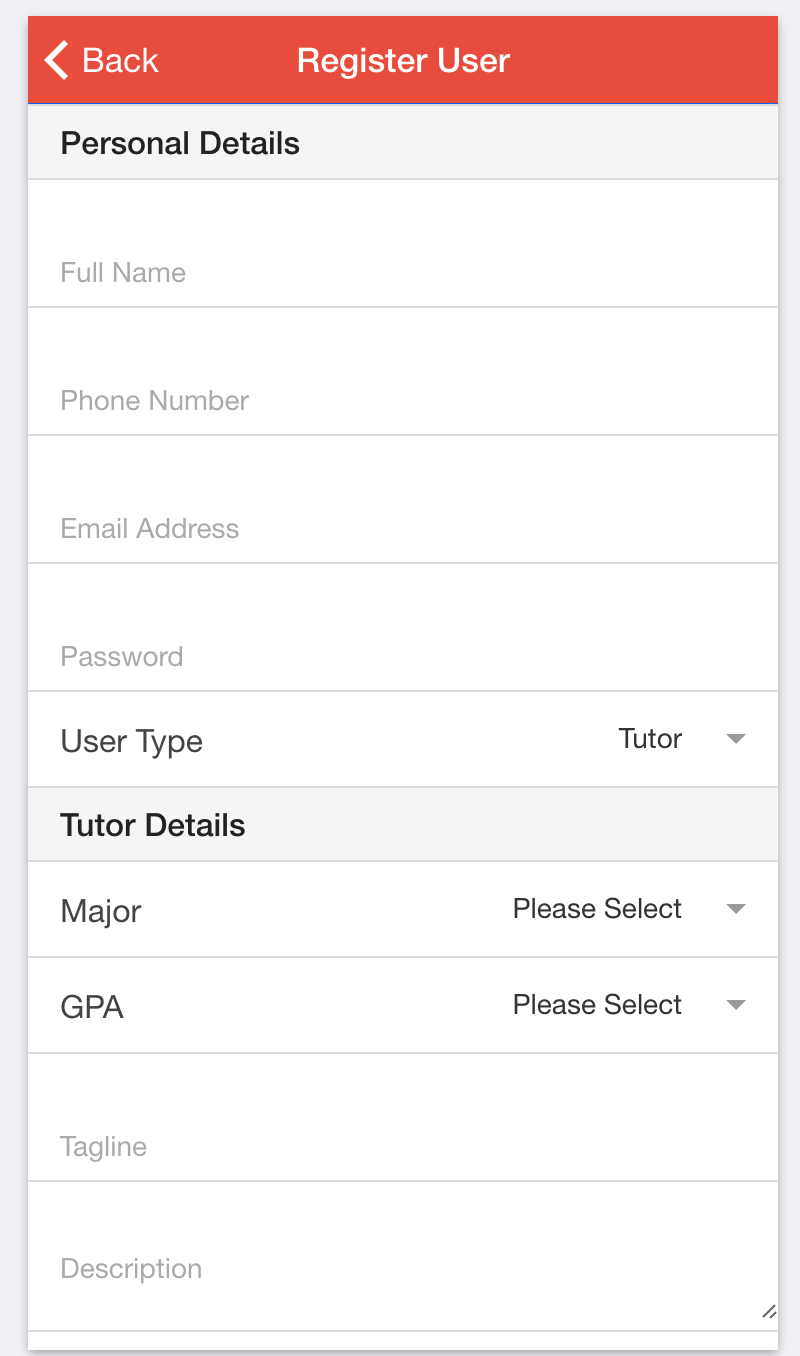Click the Register User header title
Screen dimensions: 800x1356
tap(403, 60)
